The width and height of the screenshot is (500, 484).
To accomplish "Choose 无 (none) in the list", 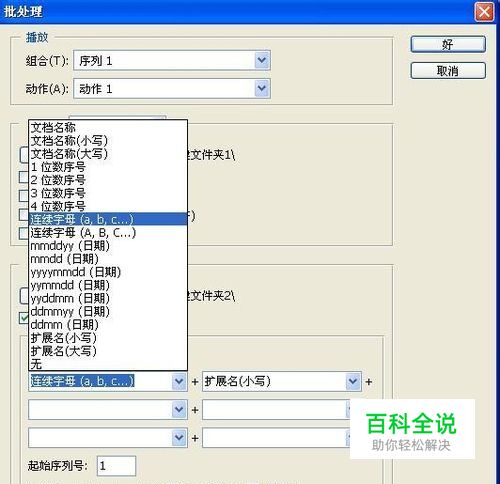I will pyautogui.click(x=108, y=364).
